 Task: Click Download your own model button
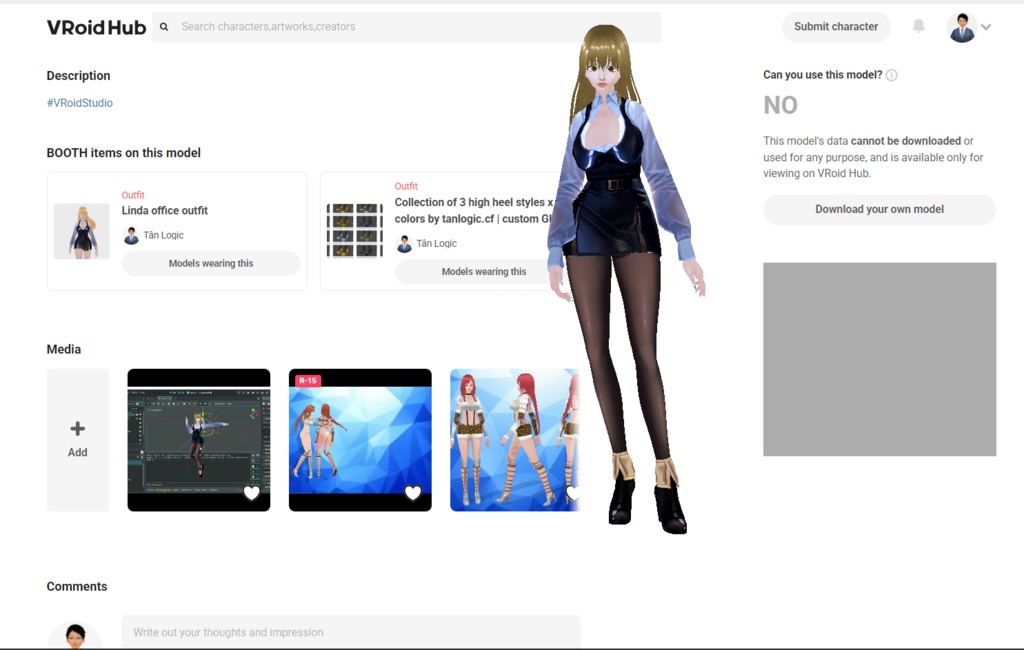click(879, 210)
